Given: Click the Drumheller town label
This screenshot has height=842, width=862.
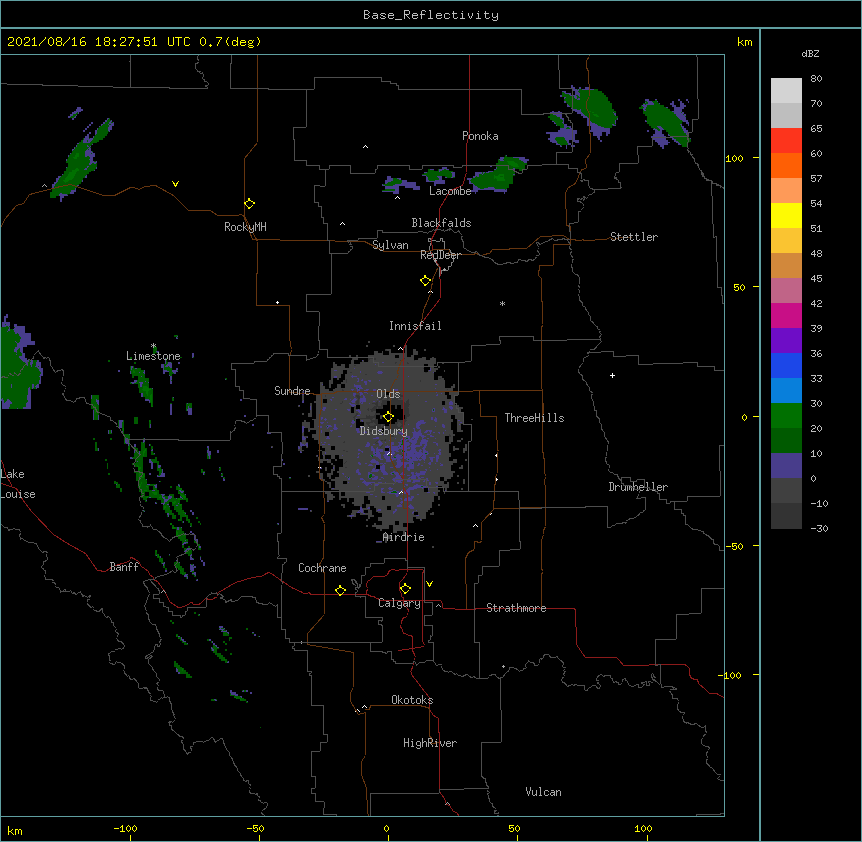Looking at the screenshot, I should (638, 487).
